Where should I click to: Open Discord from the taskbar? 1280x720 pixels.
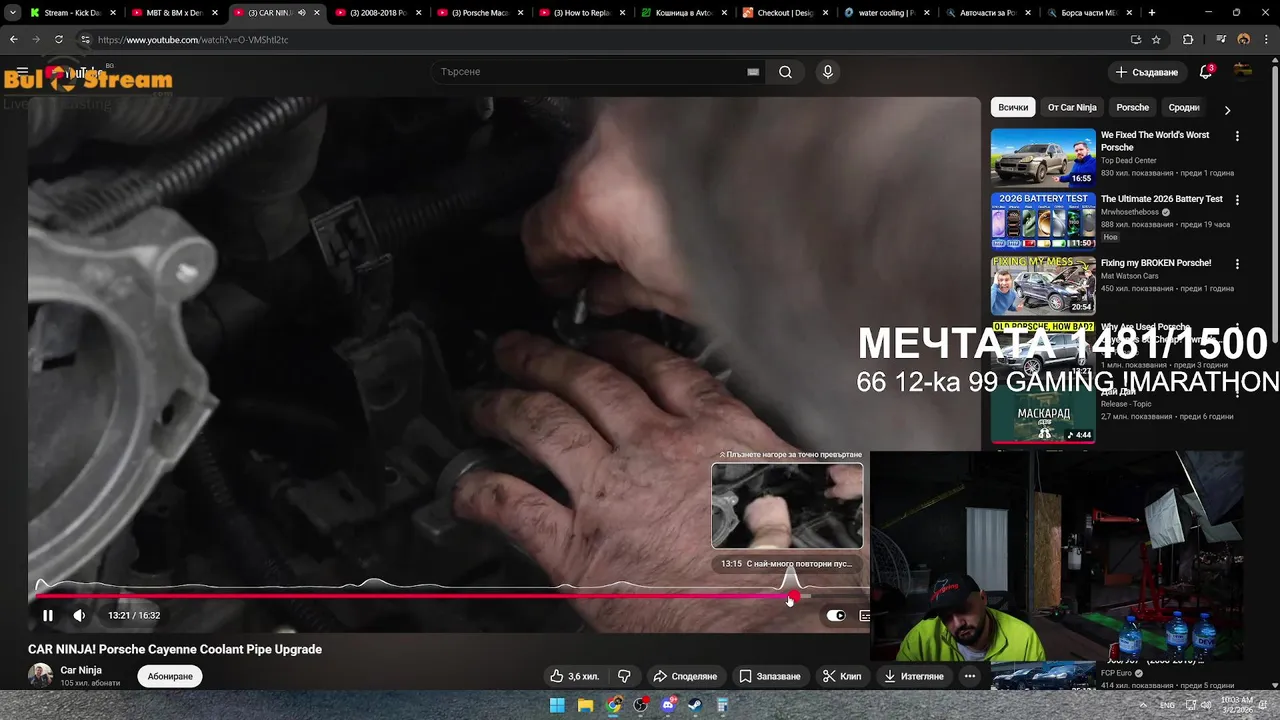[x=668, y=705]
